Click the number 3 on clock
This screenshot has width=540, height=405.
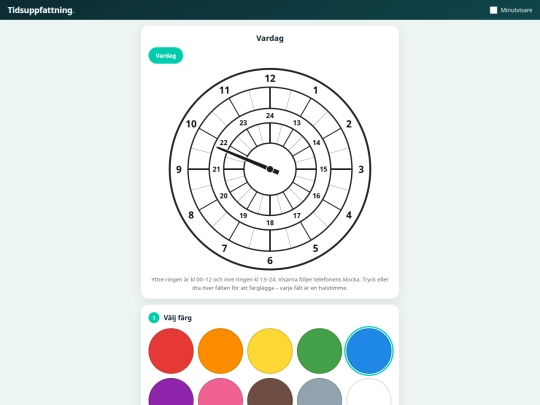coord(361,169)
